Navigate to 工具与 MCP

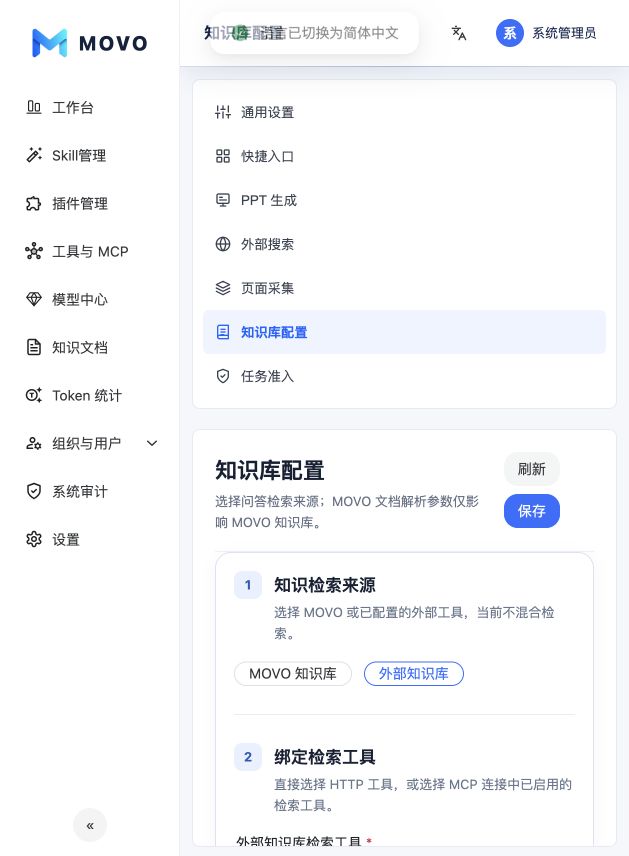[90, 251]
